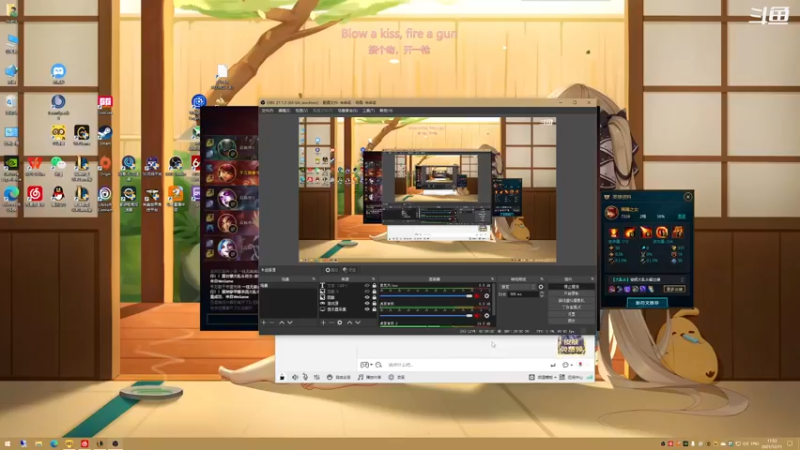Add a new source in OBS

pos(323,322)
